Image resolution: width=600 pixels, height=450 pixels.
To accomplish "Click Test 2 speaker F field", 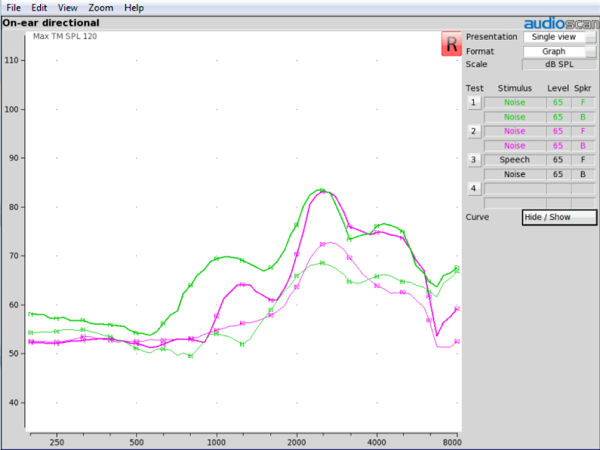I will pos(583,131).
